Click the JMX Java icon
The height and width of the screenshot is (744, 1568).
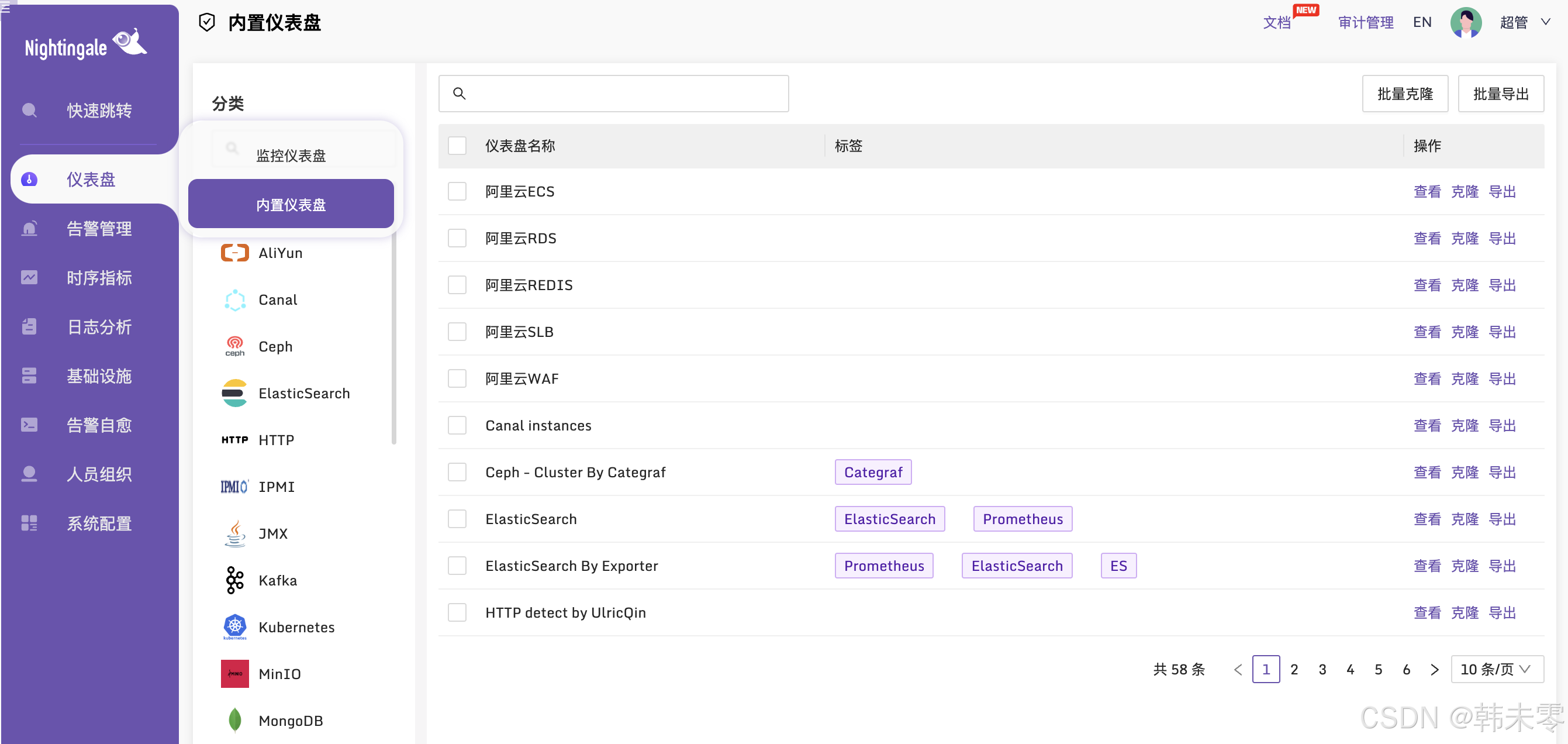tap(234, 533)
